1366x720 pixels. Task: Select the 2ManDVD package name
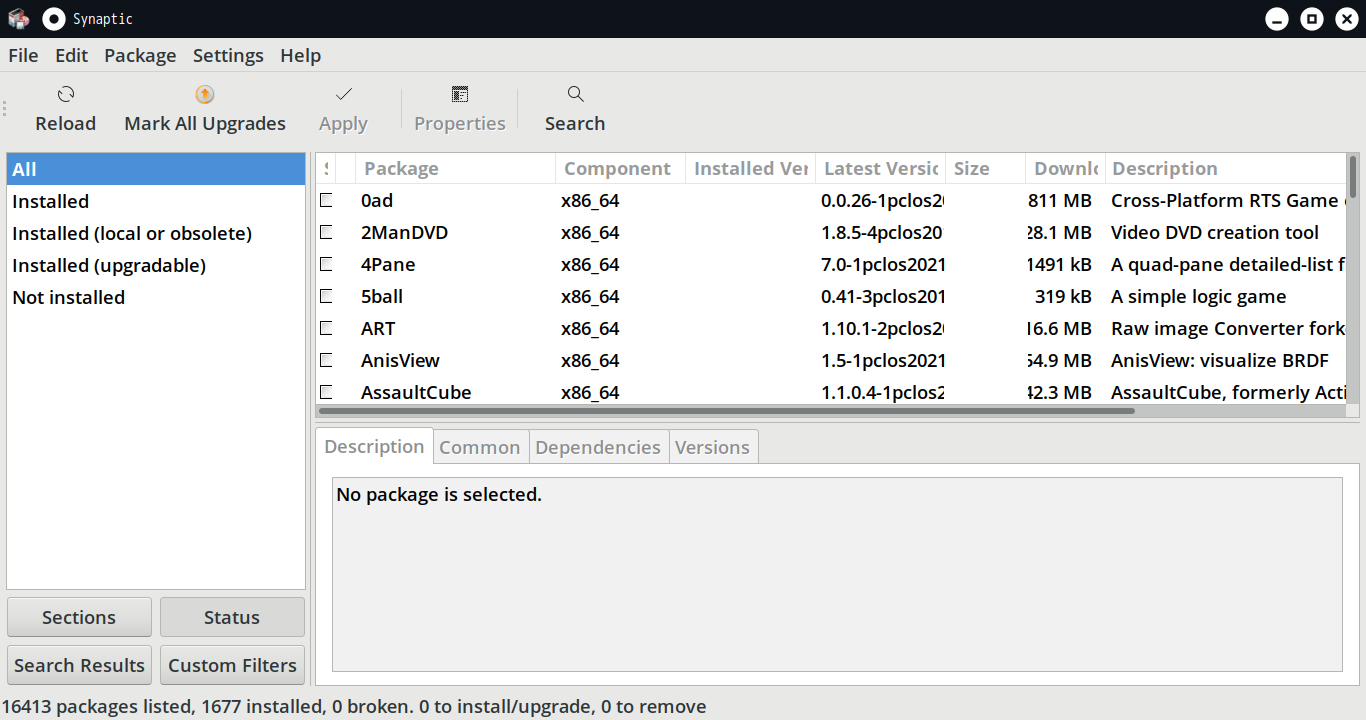click(404, 232)
